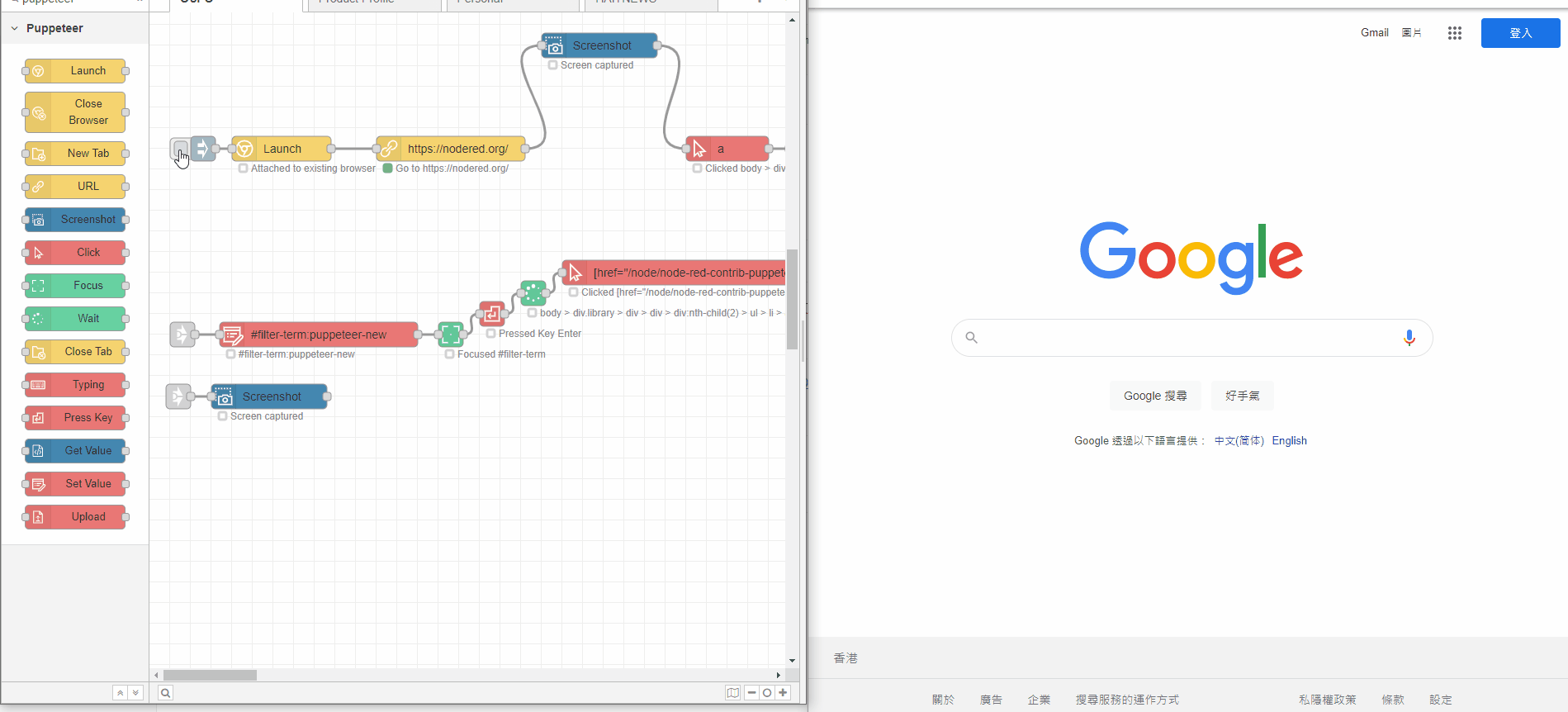Select the Typing palette node

click(75, 385)
